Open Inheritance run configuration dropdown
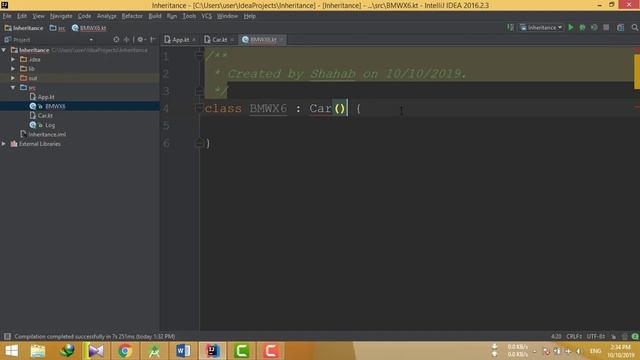Screen dimensions: 640x360 click(541, 27)
